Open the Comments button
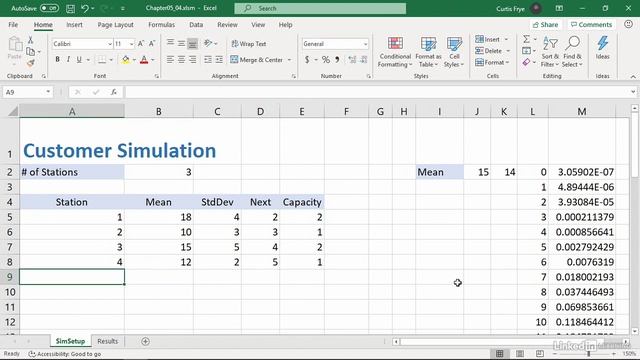 591,24
